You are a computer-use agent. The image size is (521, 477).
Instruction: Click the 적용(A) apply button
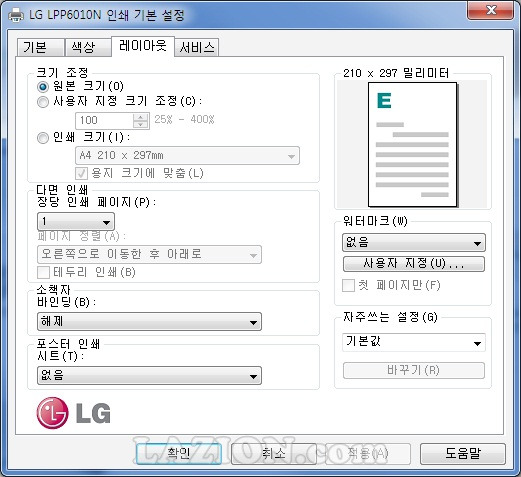click(368, 454)
